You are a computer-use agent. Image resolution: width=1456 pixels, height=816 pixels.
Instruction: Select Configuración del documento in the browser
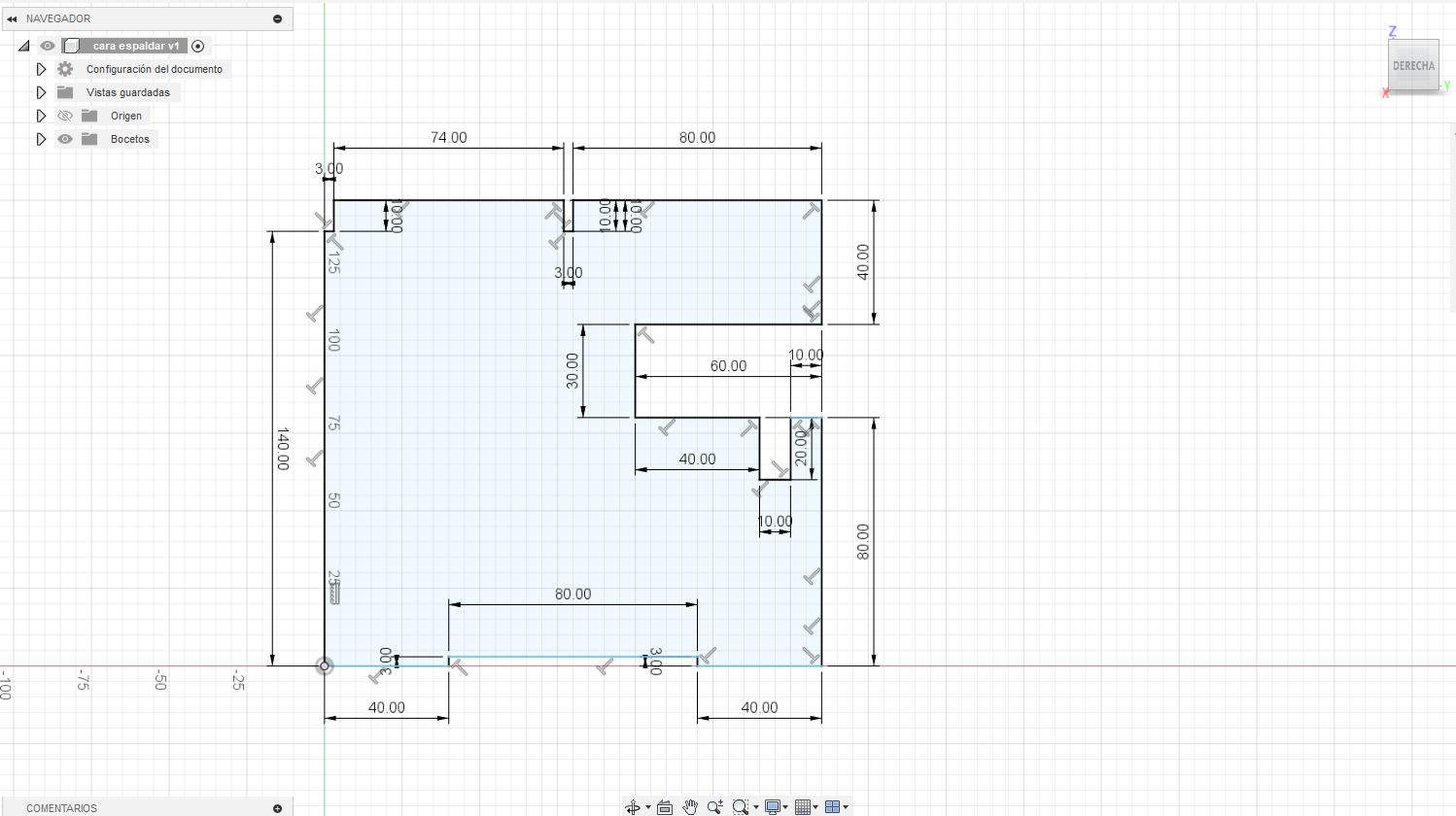[155, 69]
